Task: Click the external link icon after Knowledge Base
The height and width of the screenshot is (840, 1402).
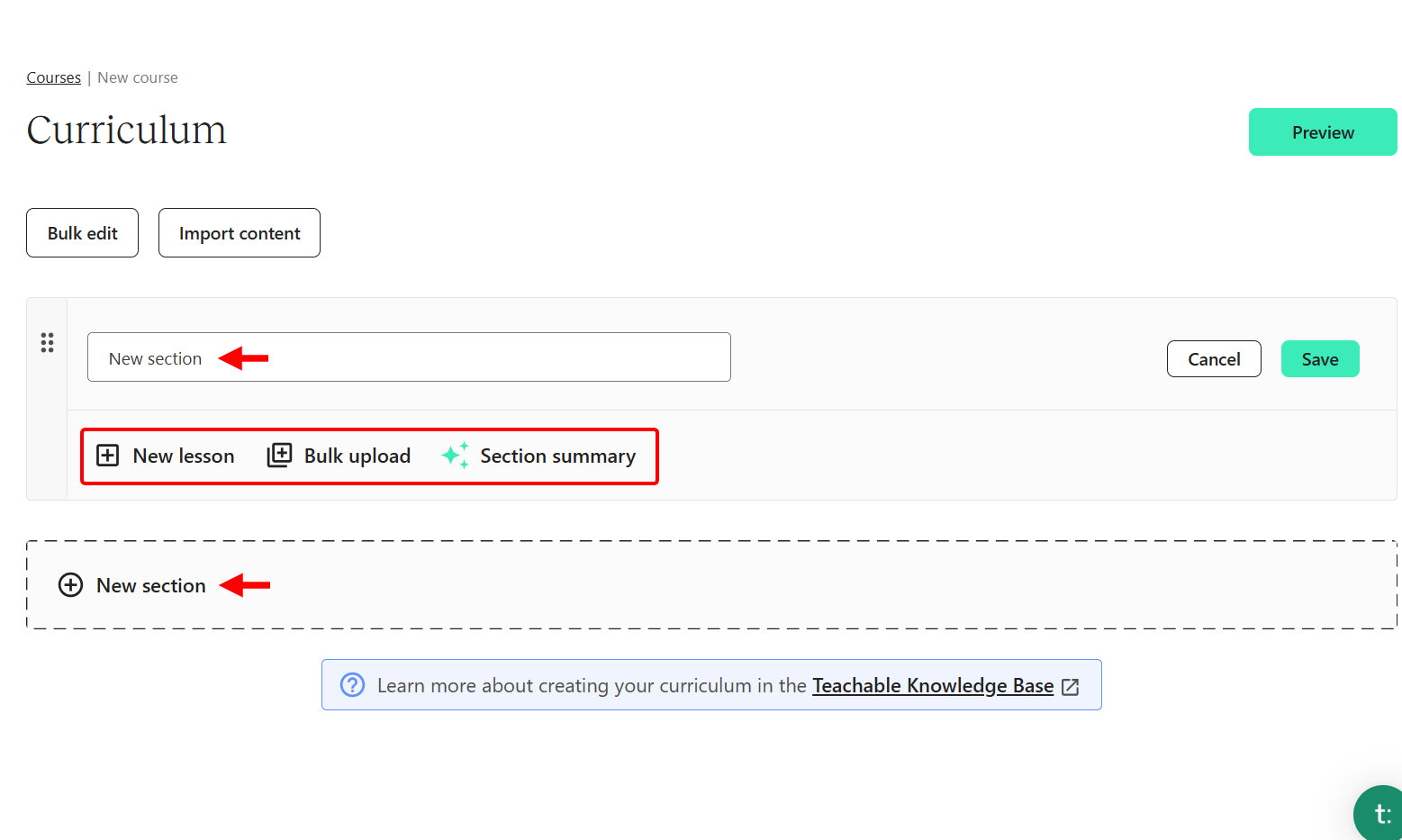Action: pos(1071,687)
